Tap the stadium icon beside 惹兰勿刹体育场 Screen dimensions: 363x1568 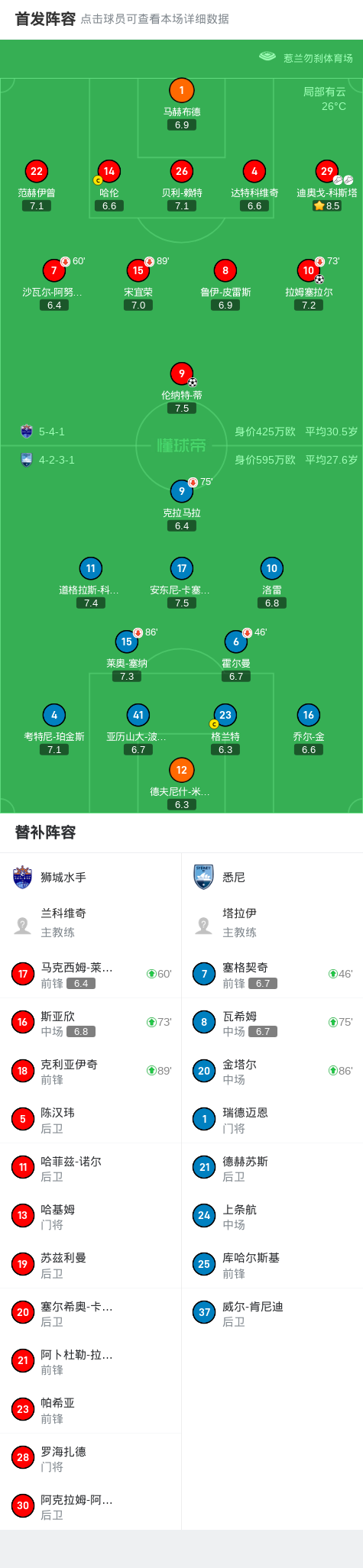click(x=267, y=57)
